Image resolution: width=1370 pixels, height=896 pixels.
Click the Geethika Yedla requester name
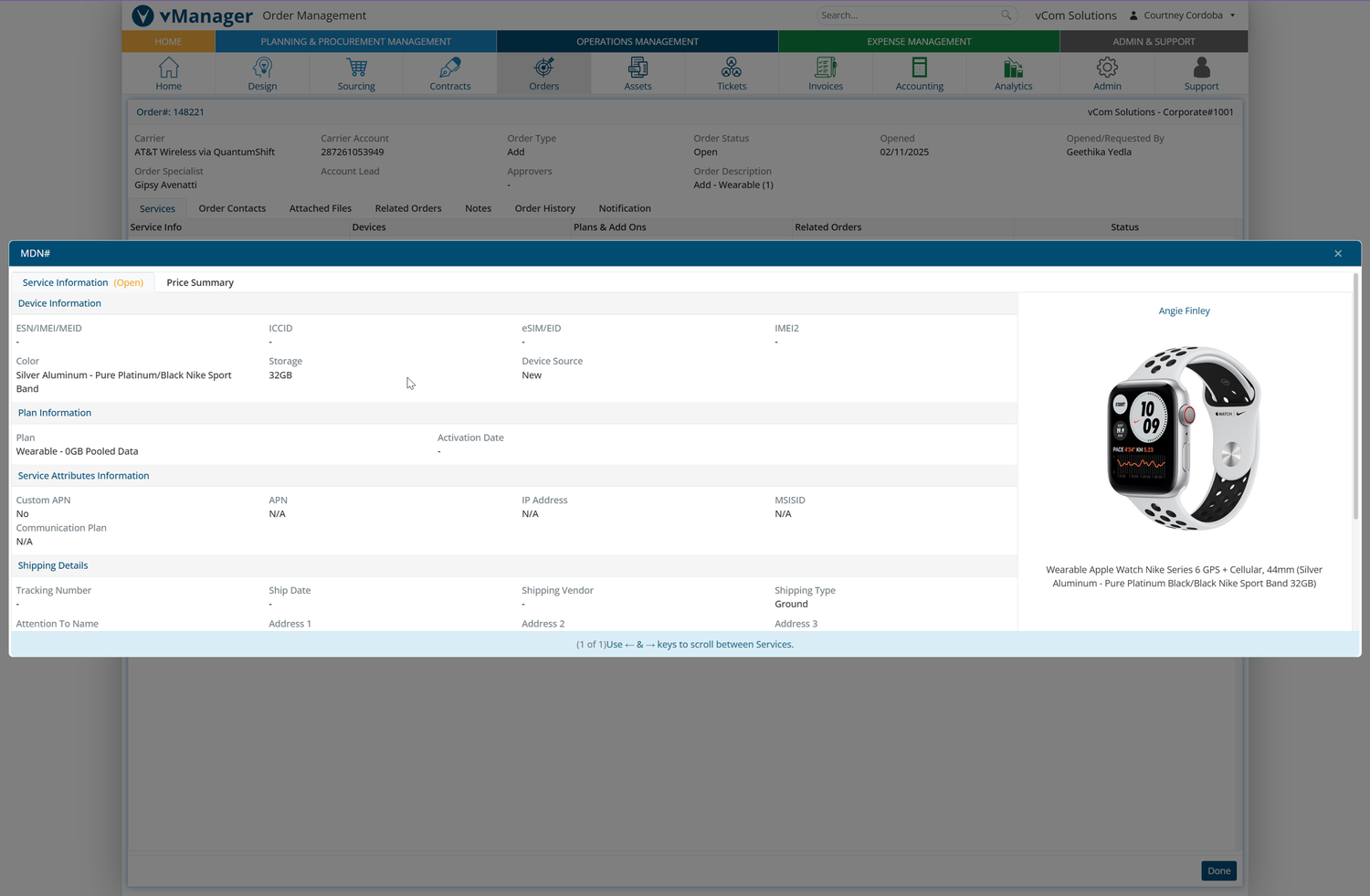[x=1099, y=152]
